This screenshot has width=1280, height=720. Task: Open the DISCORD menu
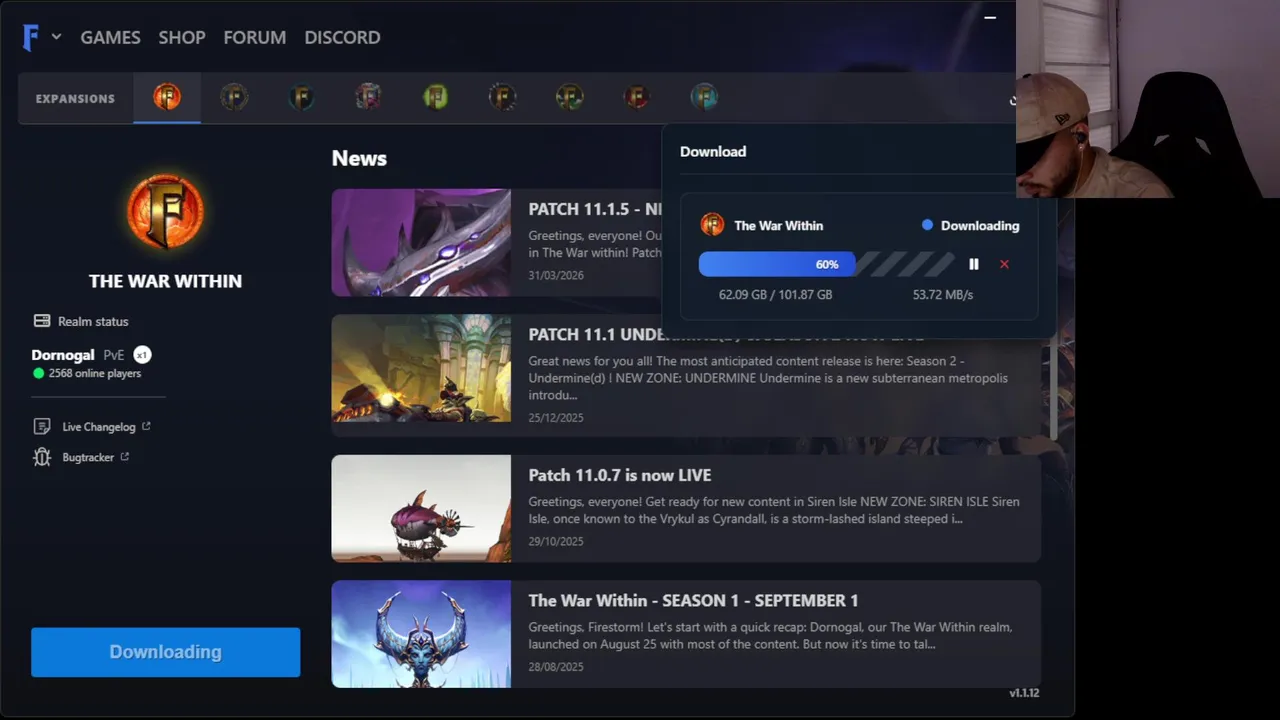pos(342,37)
